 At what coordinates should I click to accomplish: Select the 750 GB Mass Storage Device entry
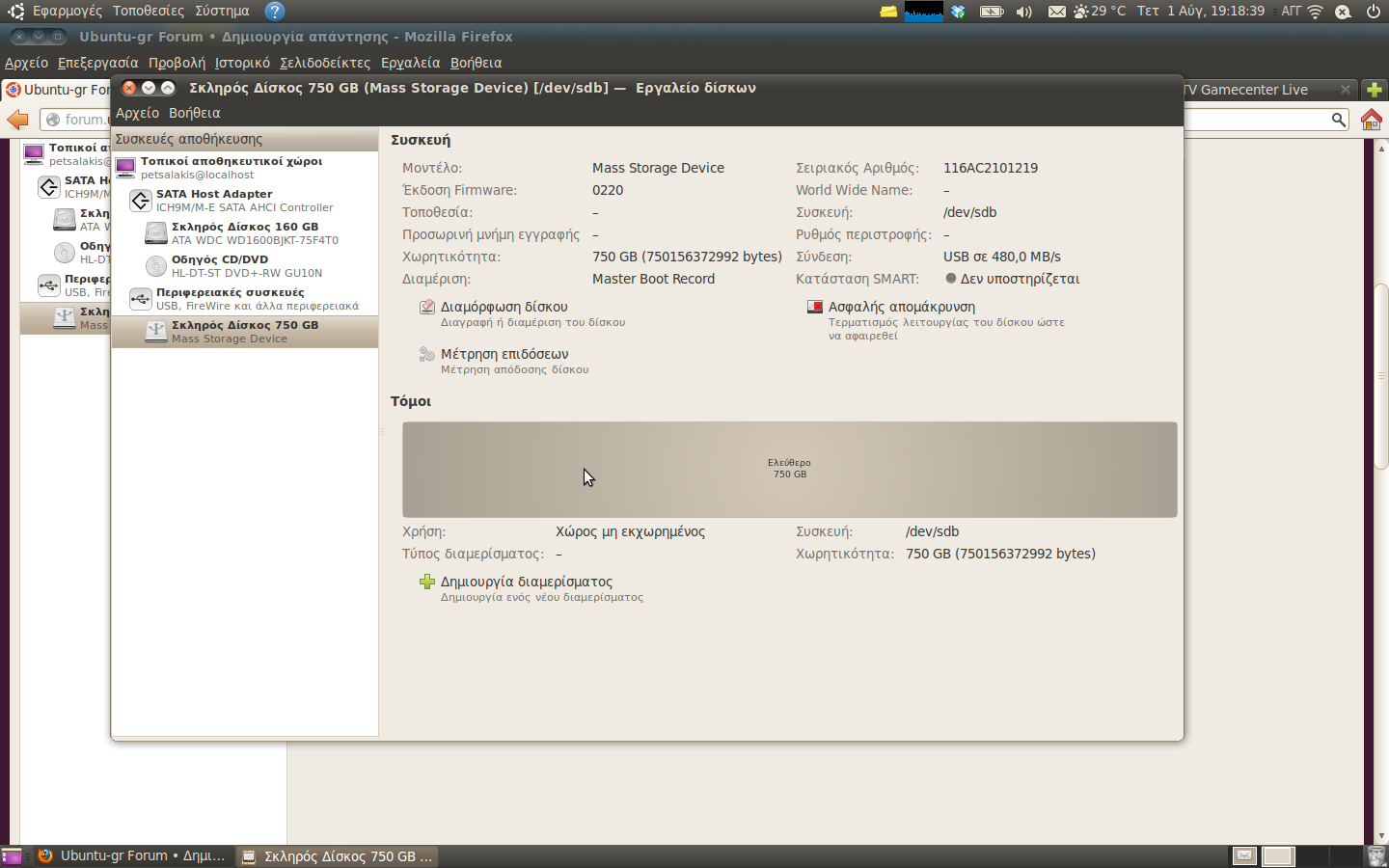click(245, 332)
